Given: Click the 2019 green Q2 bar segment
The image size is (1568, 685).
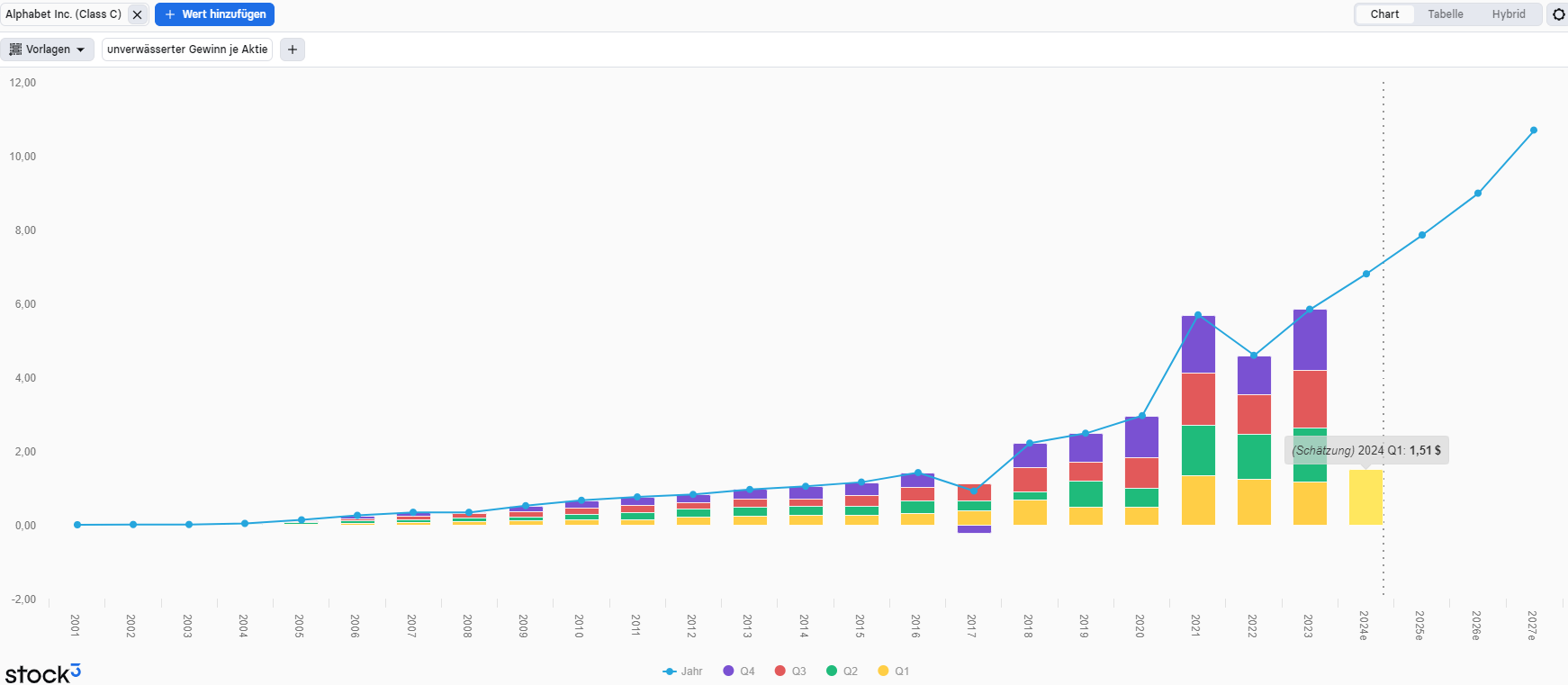Looking at the screenshot, I should [x=1086, y=494].
